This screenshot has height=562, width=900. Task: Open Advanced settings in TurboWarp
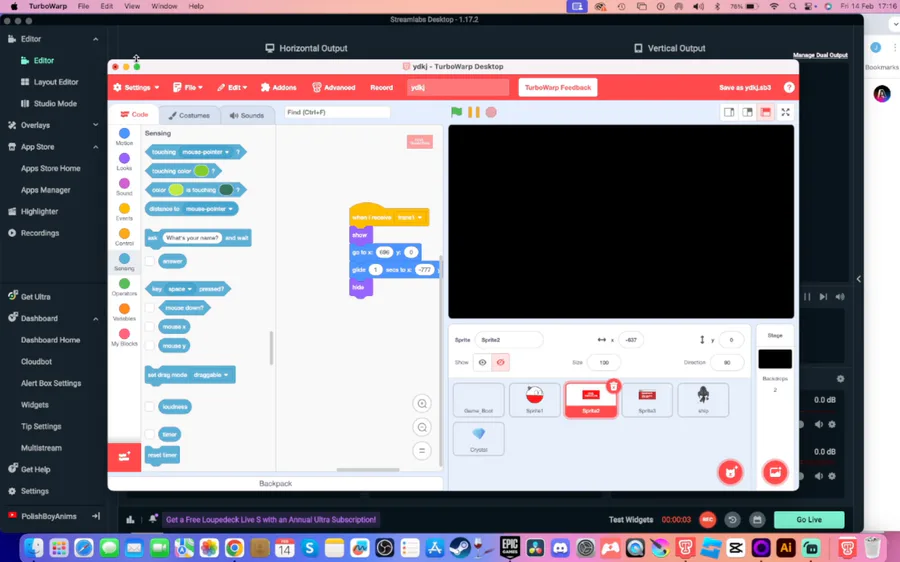(333, 87)
